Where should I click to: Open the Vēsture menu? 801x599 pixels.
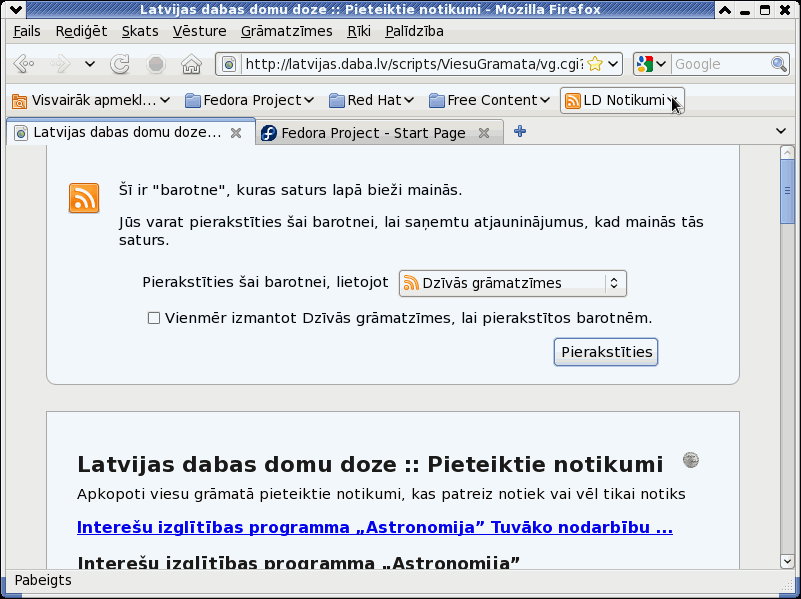[x=199, y=32]
